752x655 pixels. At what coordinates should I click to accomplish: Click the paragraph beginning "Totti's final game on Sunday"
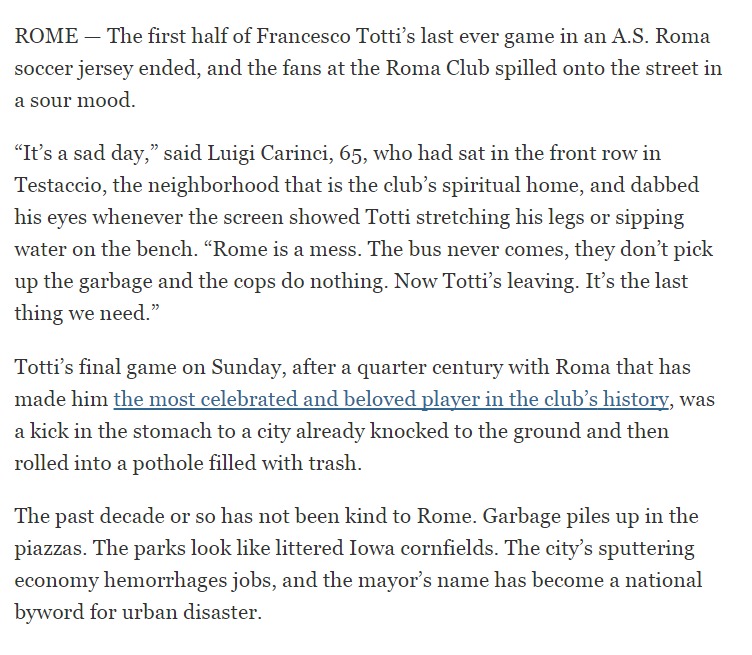[364, 415]
